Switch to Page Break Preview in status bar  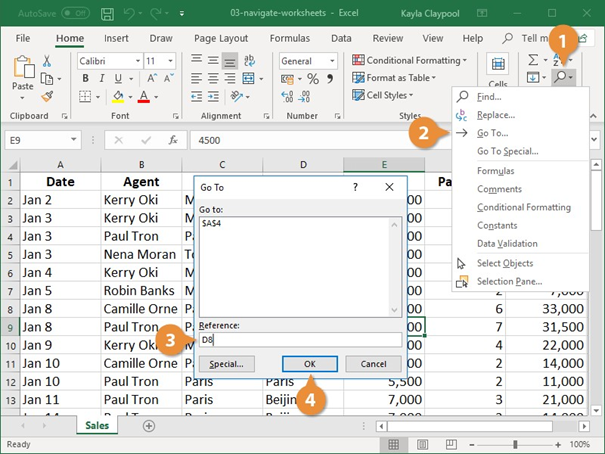pyautogui.click(x=451, y=444)
